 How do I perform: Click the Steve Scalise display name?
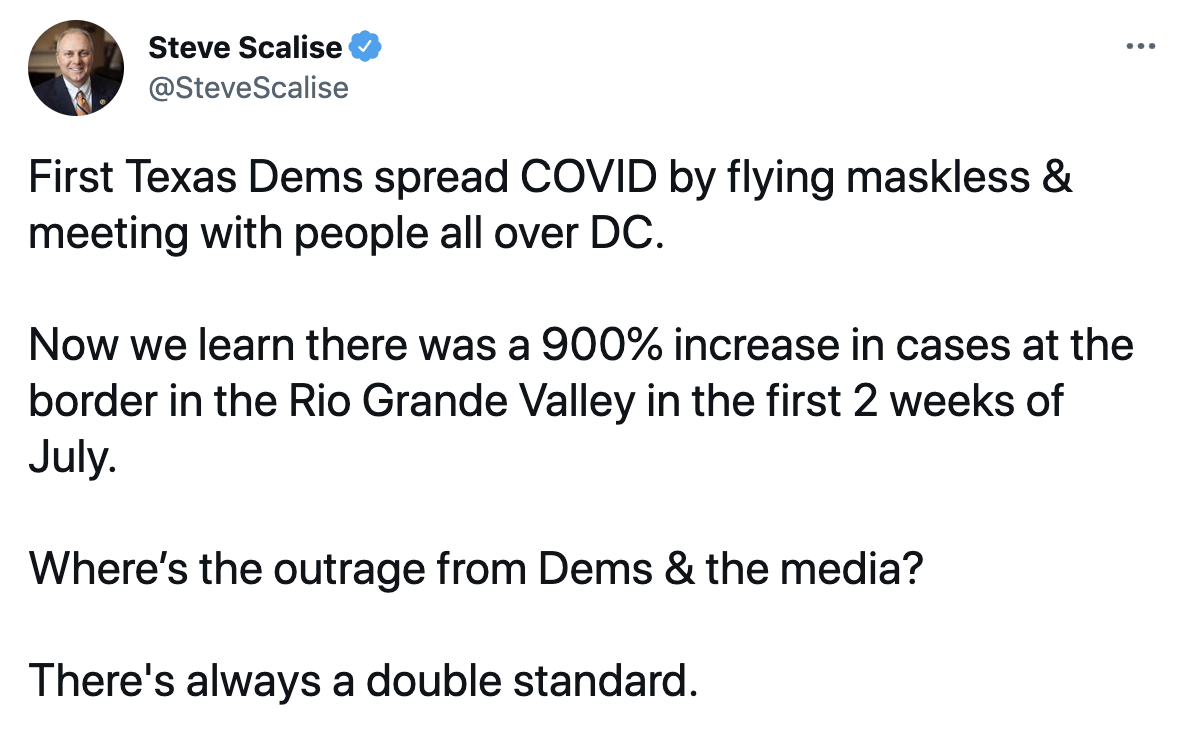pyautogui.click(x=244, y=47)
